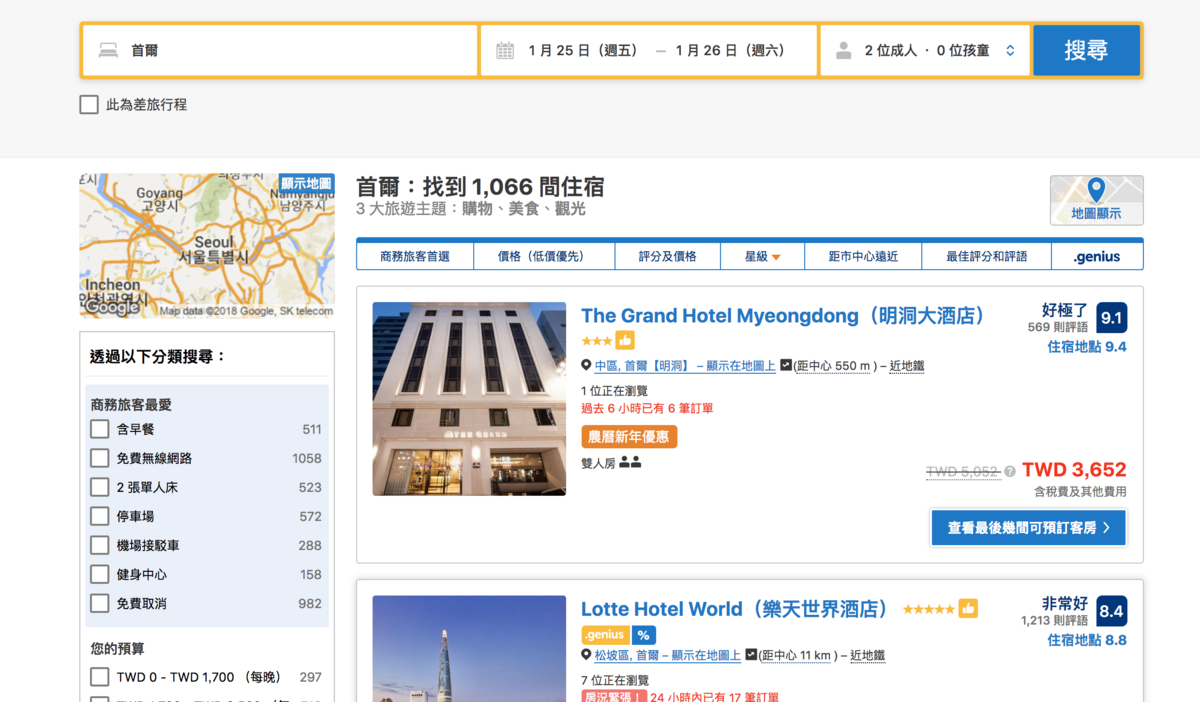
Task: Click the 住宿地點 8.8 location score
Action: (1087, 640)
